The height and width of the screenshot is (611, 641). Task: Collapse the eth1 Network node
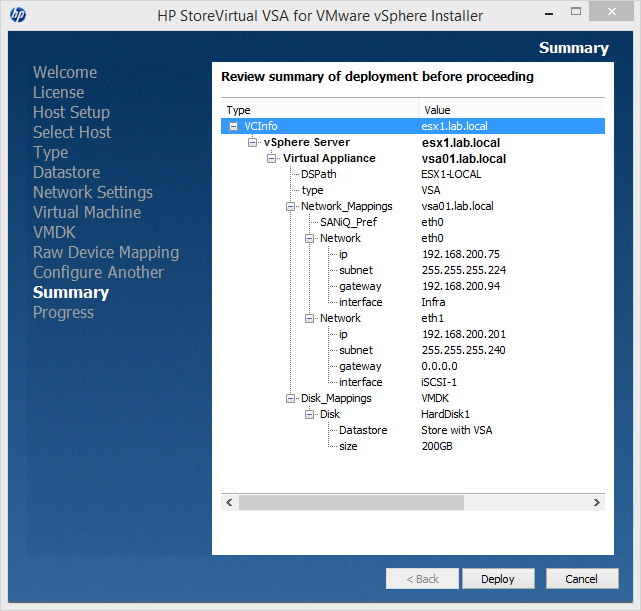(x=309, y=318)
